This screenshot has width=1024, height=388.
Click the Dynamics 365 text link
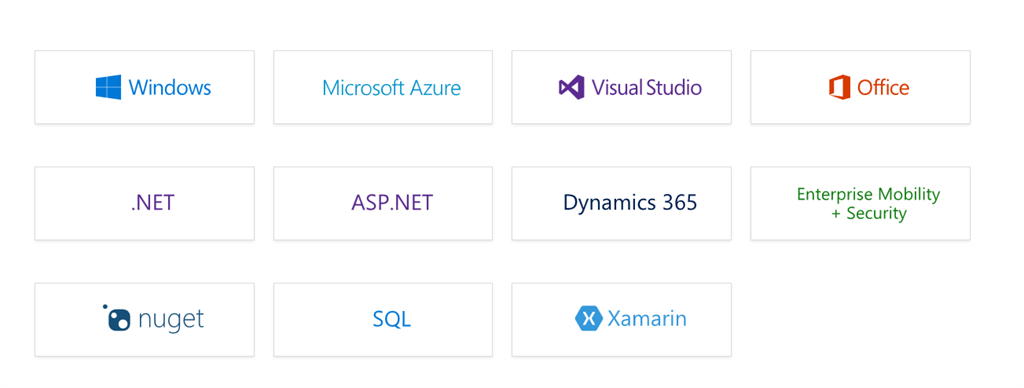point(630,202)
